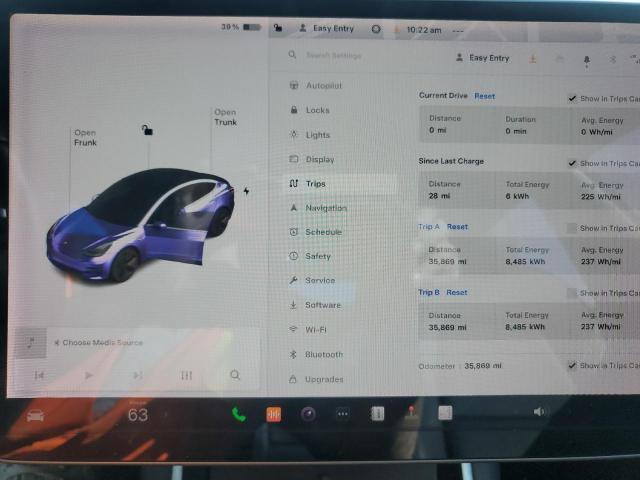
Task: Reset the Current Drive stats
Action: [484, 96]
